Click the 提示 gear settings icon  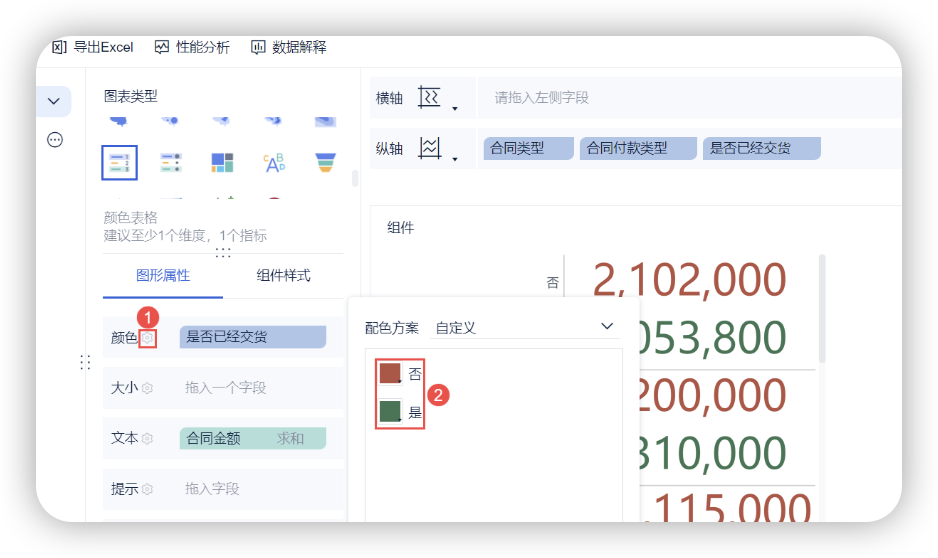148,489
